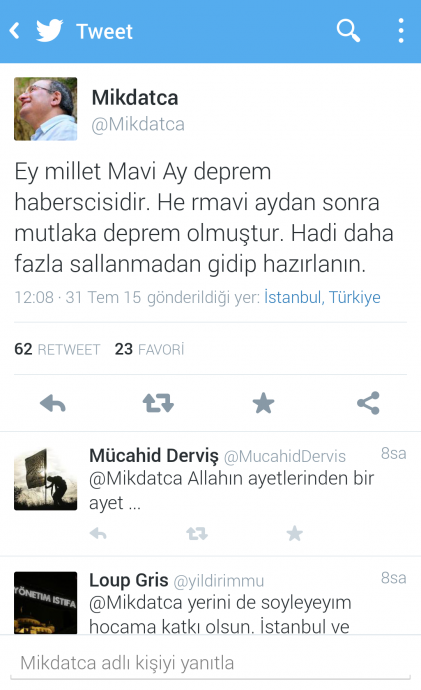
Task: Open the three-dot overflow menu
Action: 401,30
